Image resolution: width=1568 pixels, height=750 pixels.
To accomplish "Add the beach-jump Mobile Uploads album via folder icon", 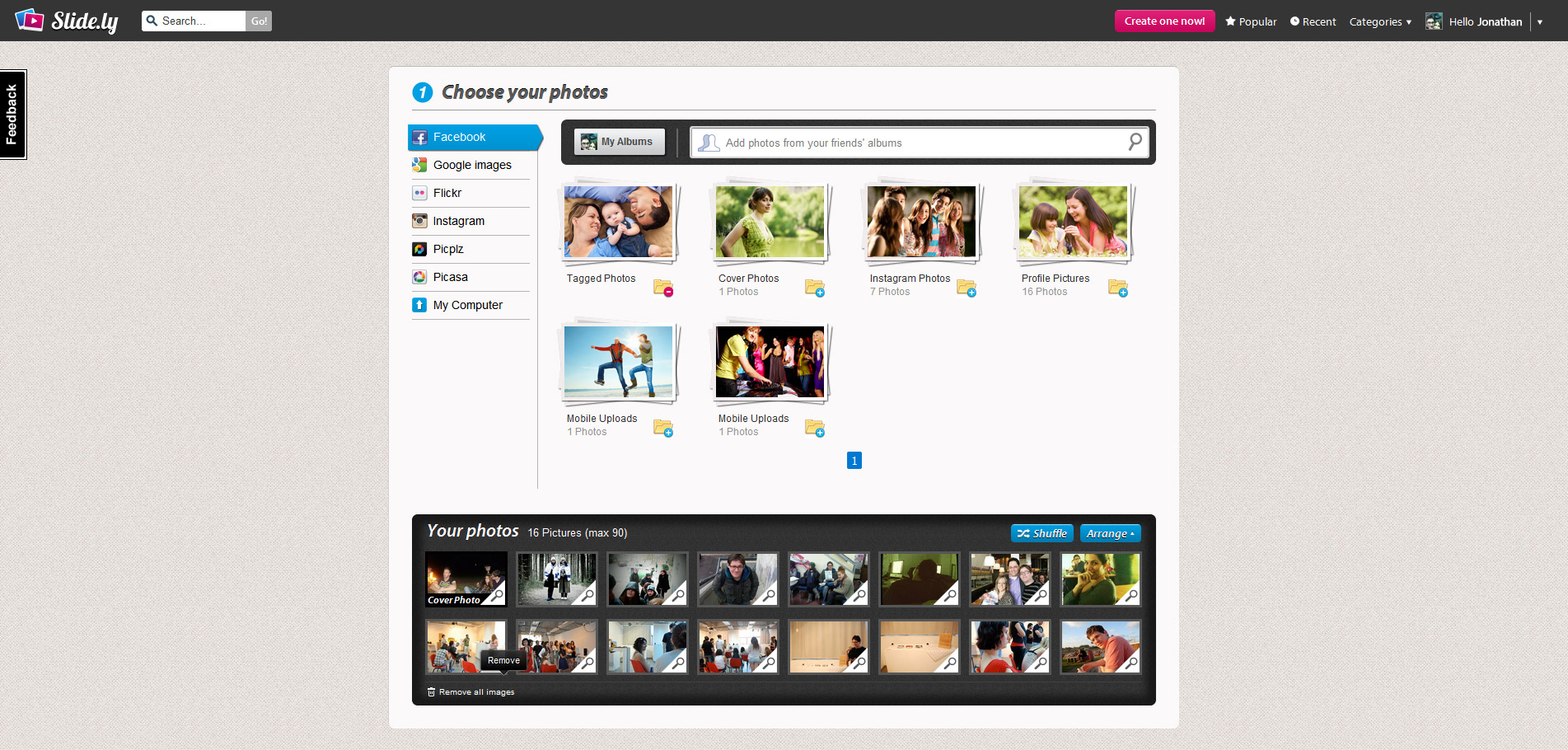I will pos(663,428).
